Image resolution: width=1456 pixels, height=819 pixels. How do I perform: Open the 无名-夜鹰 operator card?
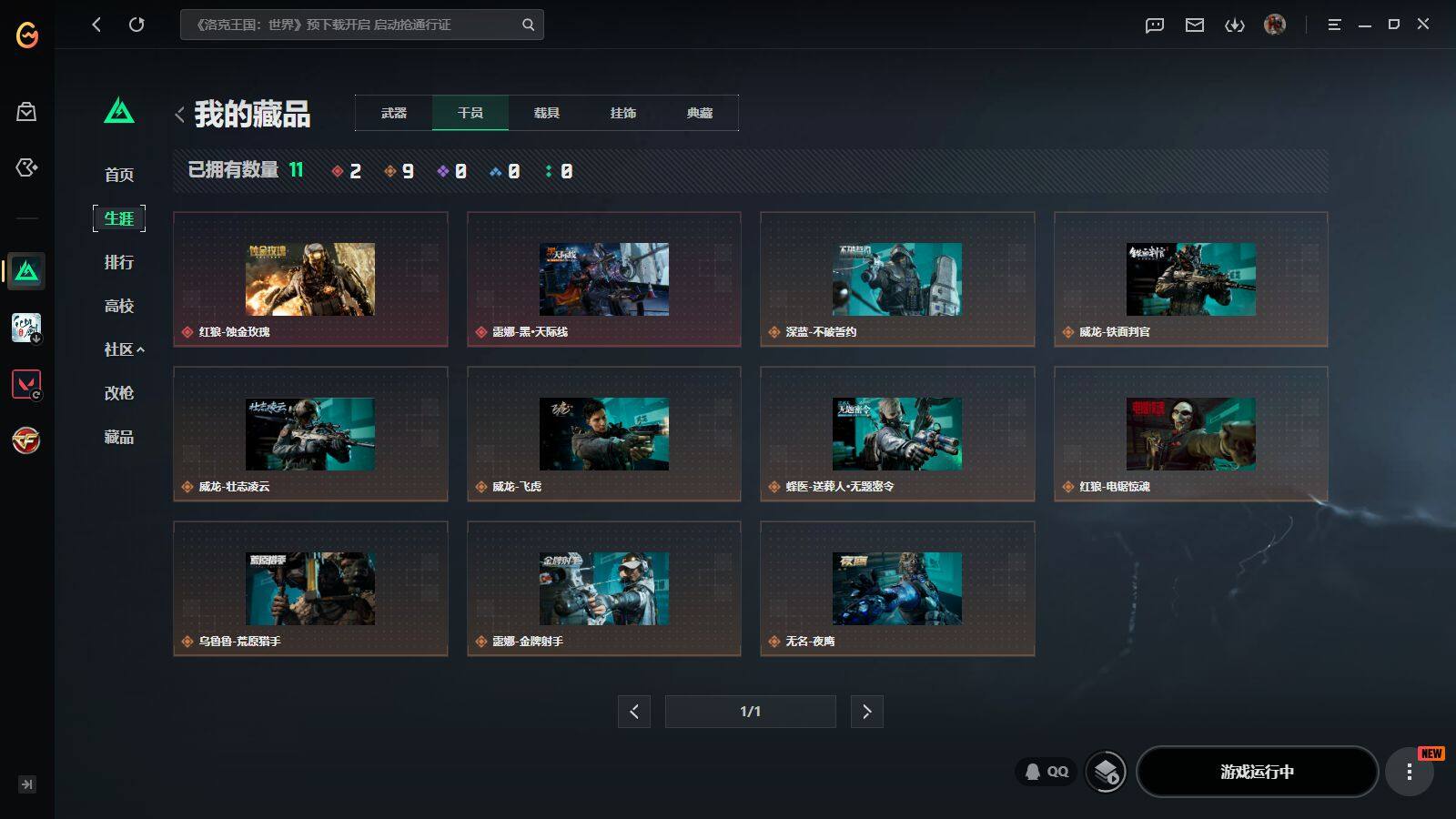pos(897,589)
